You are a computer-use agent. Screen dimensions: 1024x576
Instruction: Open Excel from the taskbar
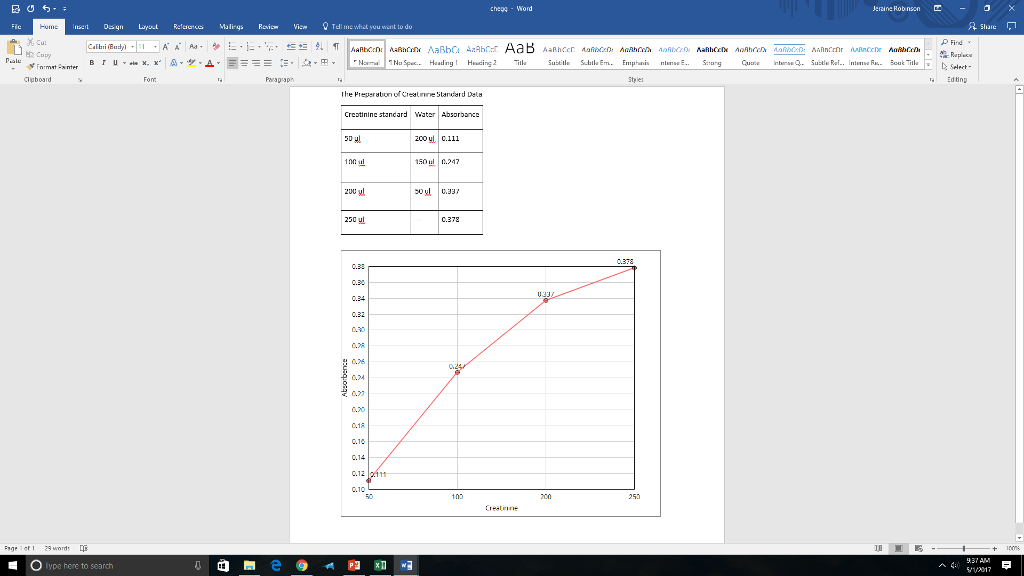point(379,565)
